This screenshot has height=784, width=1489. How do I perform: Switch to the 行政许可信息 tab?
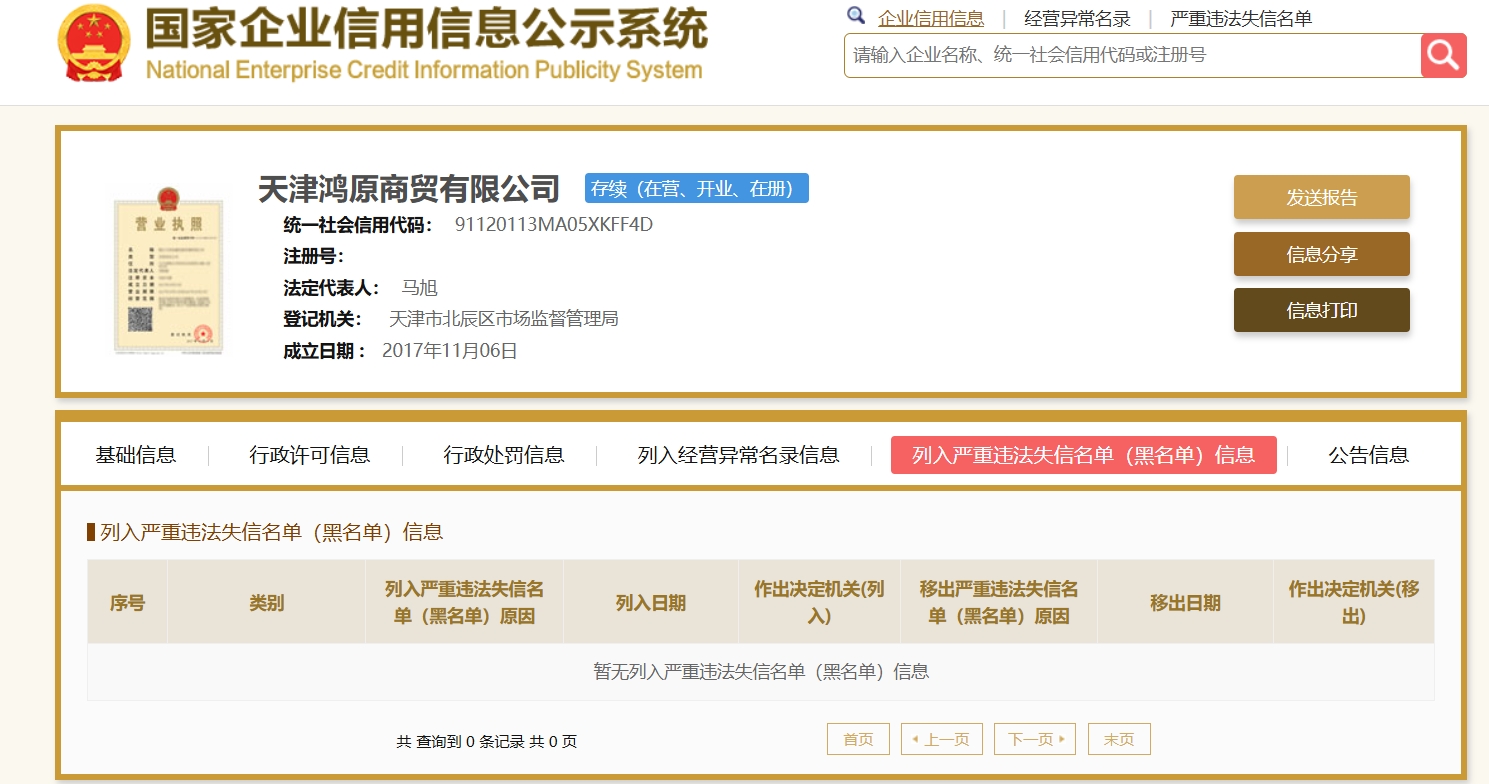coord(309,455)
